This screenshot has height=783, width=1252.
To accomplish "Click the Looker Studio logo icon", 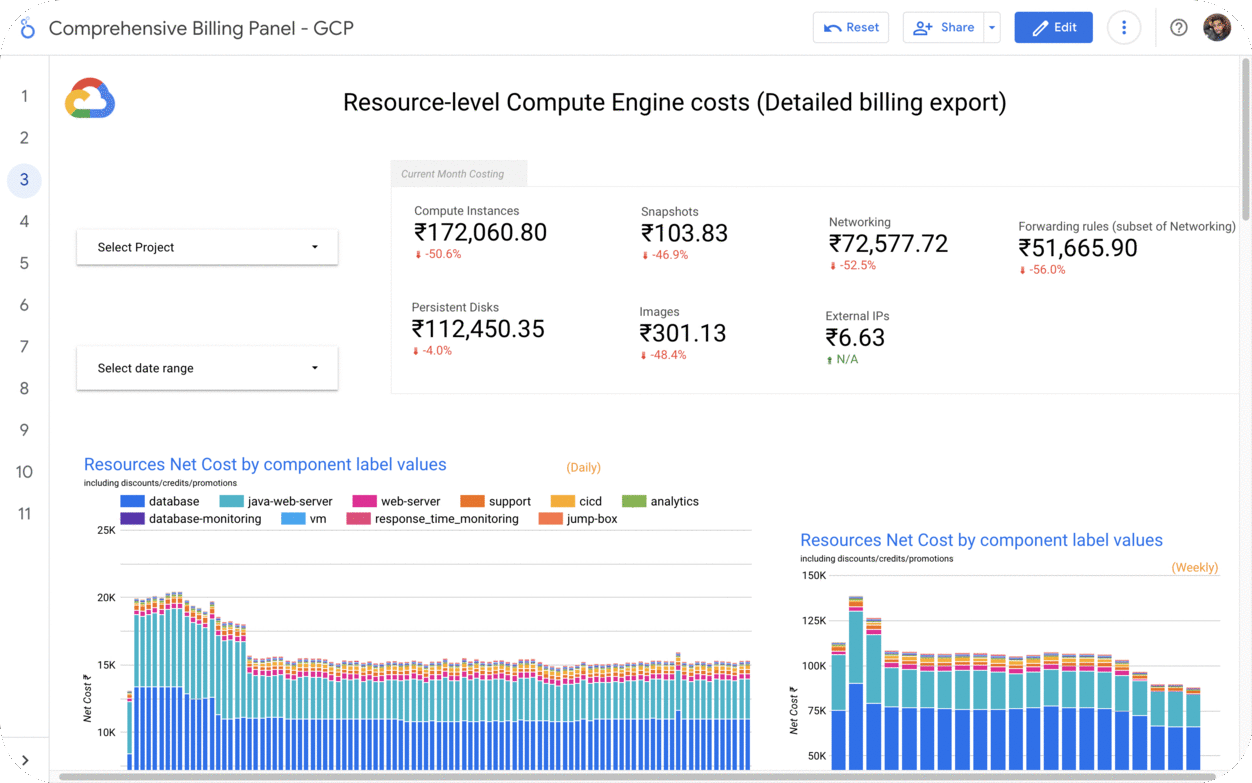I will click(x=27, y=28).
